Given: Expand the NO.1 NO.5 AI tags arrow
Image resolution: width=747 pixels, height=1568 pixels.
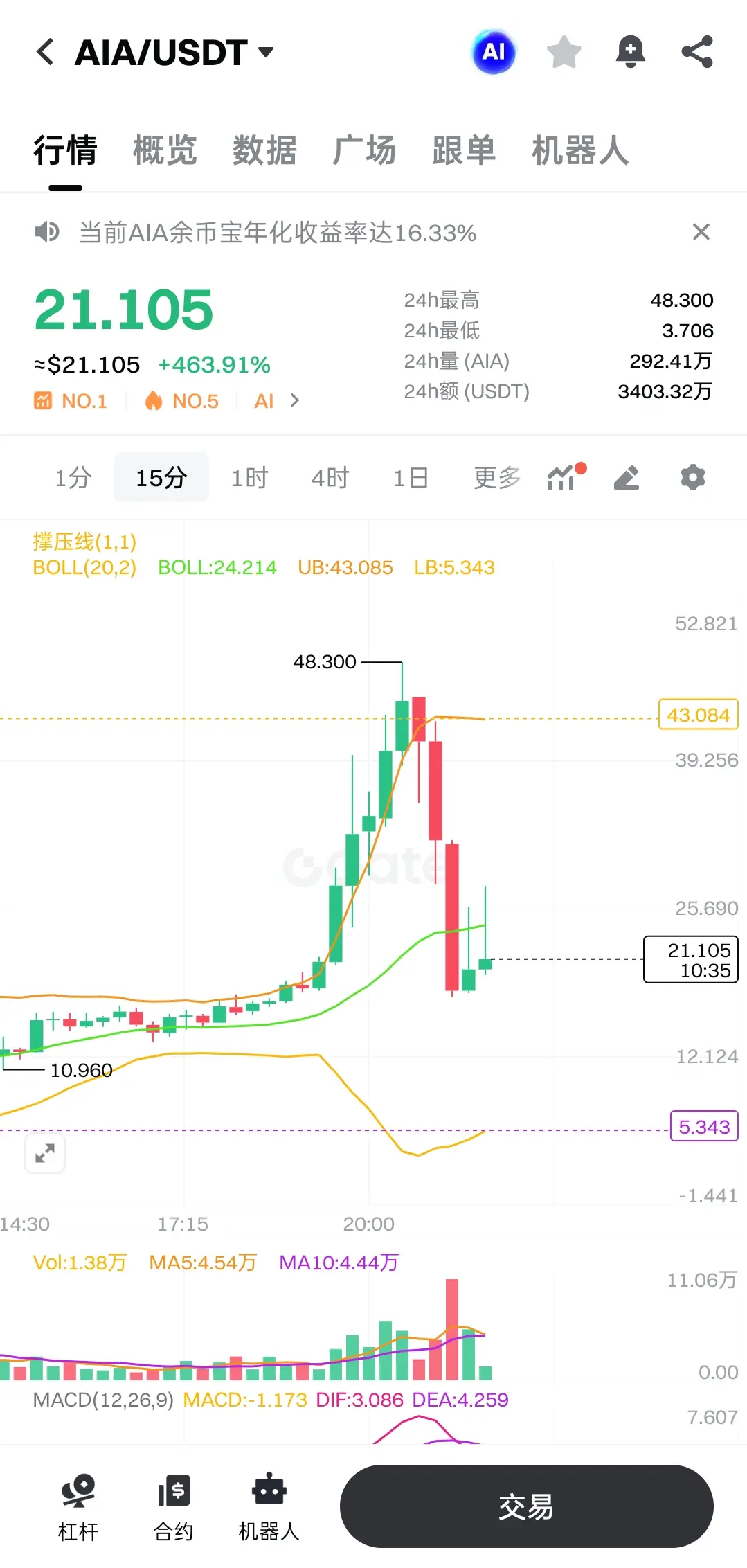Looking at the screenshot, I should pos(295,400).
